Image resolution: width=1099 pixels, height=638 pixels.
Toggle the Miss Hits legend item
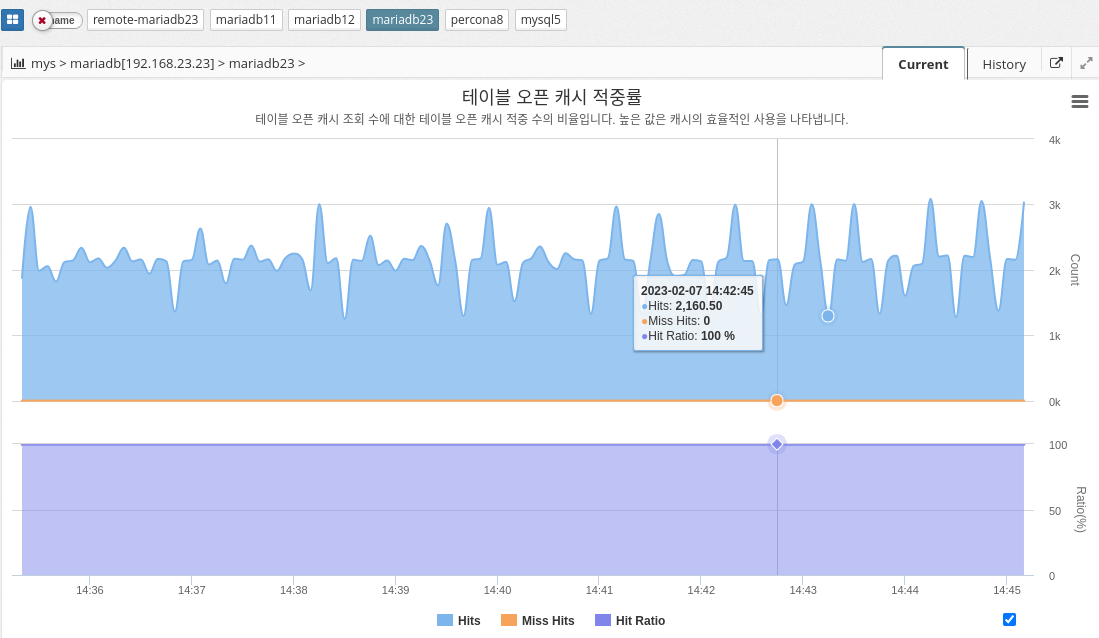coord(538,621)
